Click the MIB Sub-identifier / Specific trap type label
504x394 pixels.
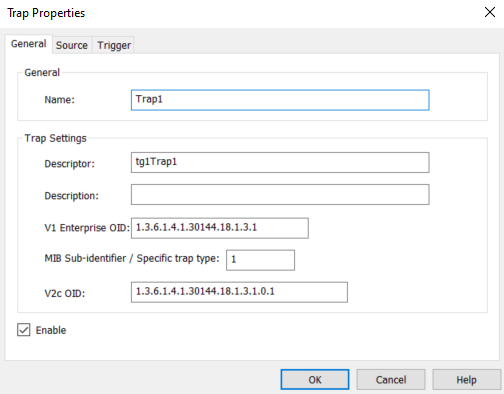(x=132, y=258)
